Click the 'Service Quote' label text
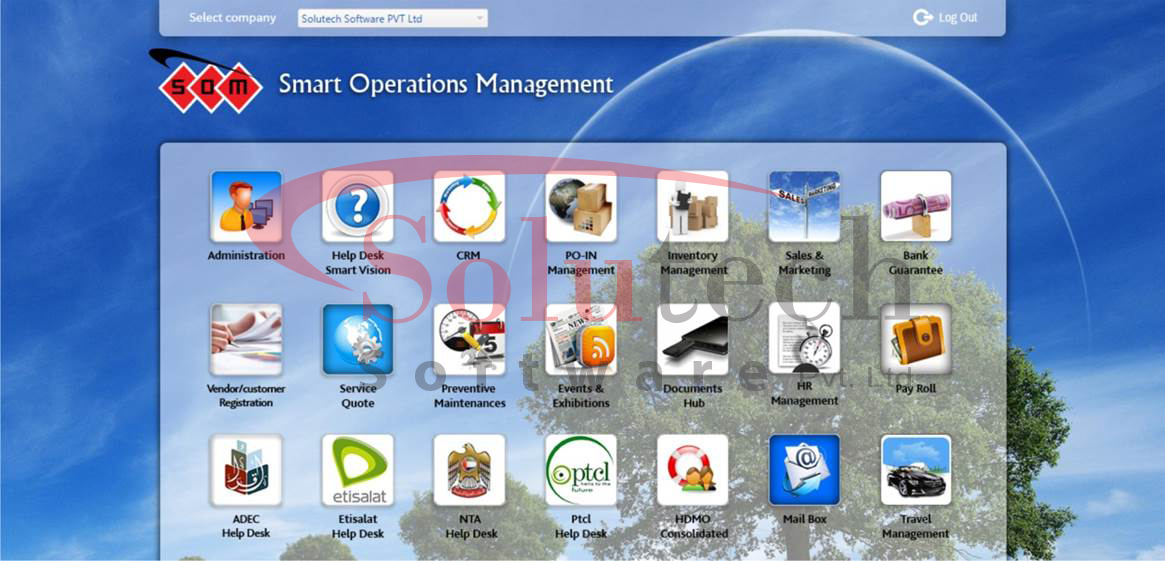Viewport: 1165px width, 561px height. 357,396
